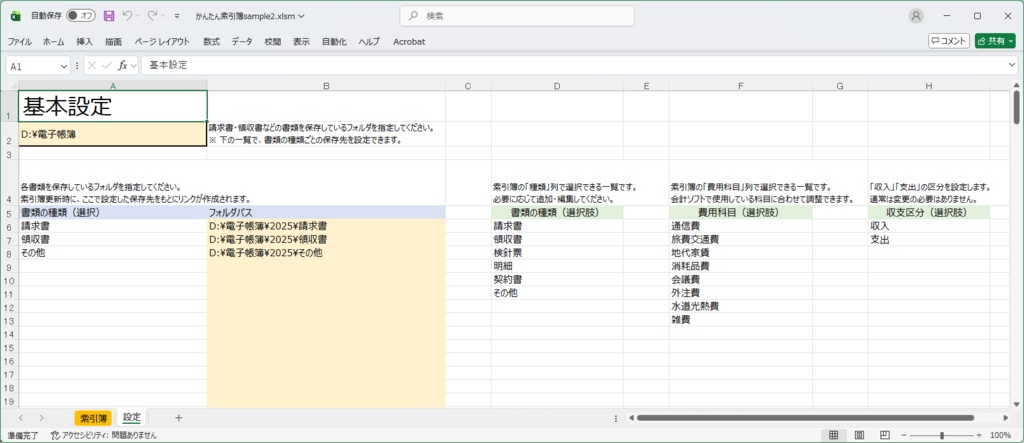Click folder path D:¥電子帳簿¥2025¥領収書
This screenshot has height=443, width=1024.
(326, 239)
